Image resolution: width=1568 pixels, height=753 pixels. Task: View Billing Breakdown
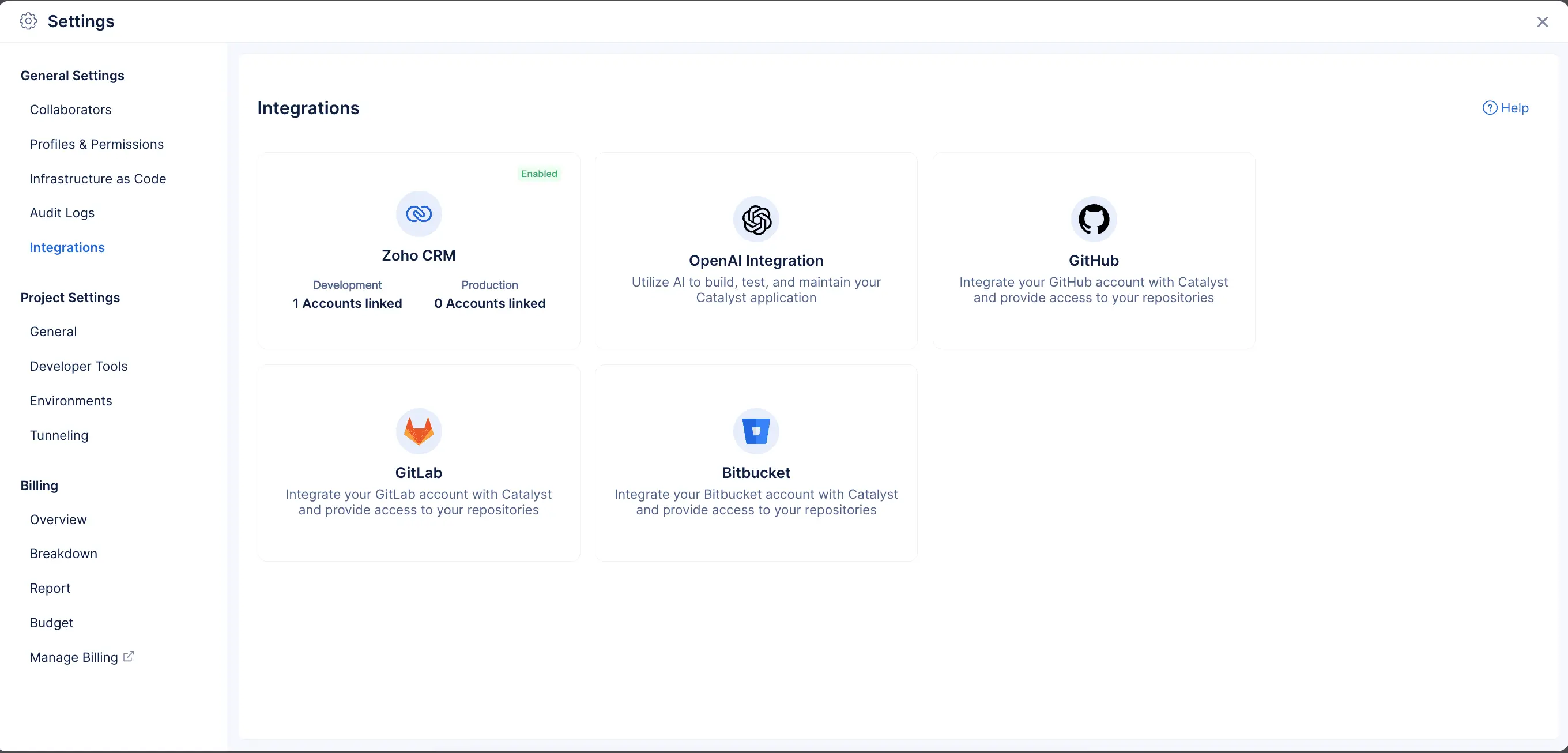pos(63,554)
